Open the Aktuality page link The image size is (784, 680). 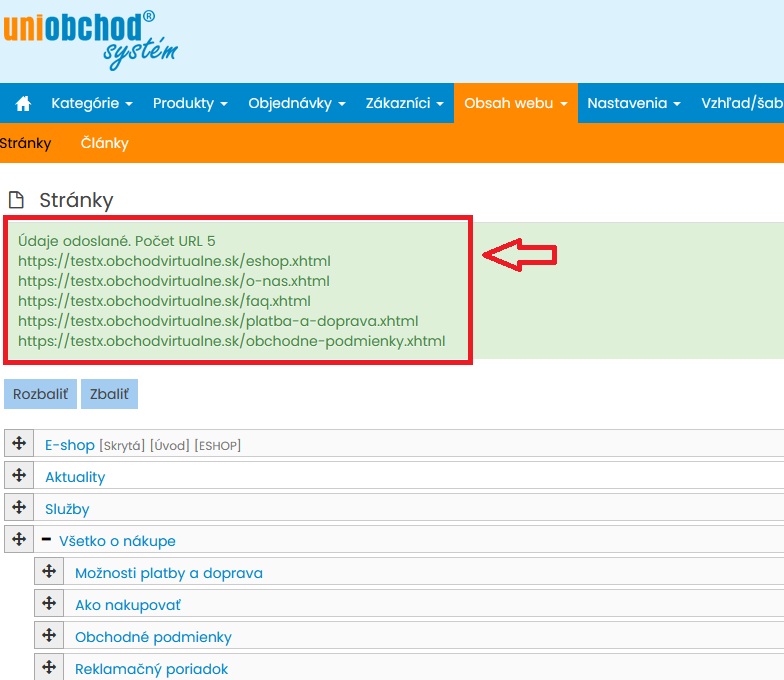[75, 477]
